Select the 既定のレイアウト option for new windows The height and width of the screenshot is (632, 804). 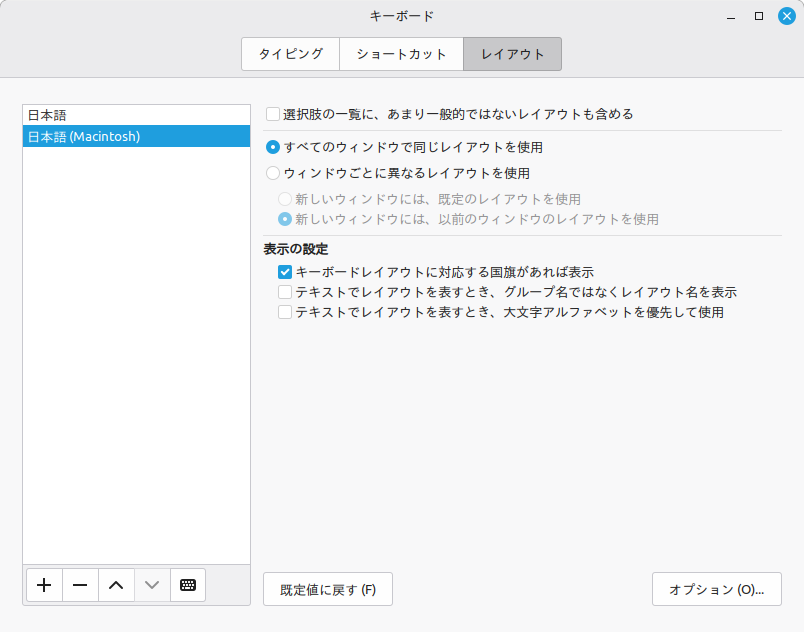pyautogui.click(x=284, y=198)
